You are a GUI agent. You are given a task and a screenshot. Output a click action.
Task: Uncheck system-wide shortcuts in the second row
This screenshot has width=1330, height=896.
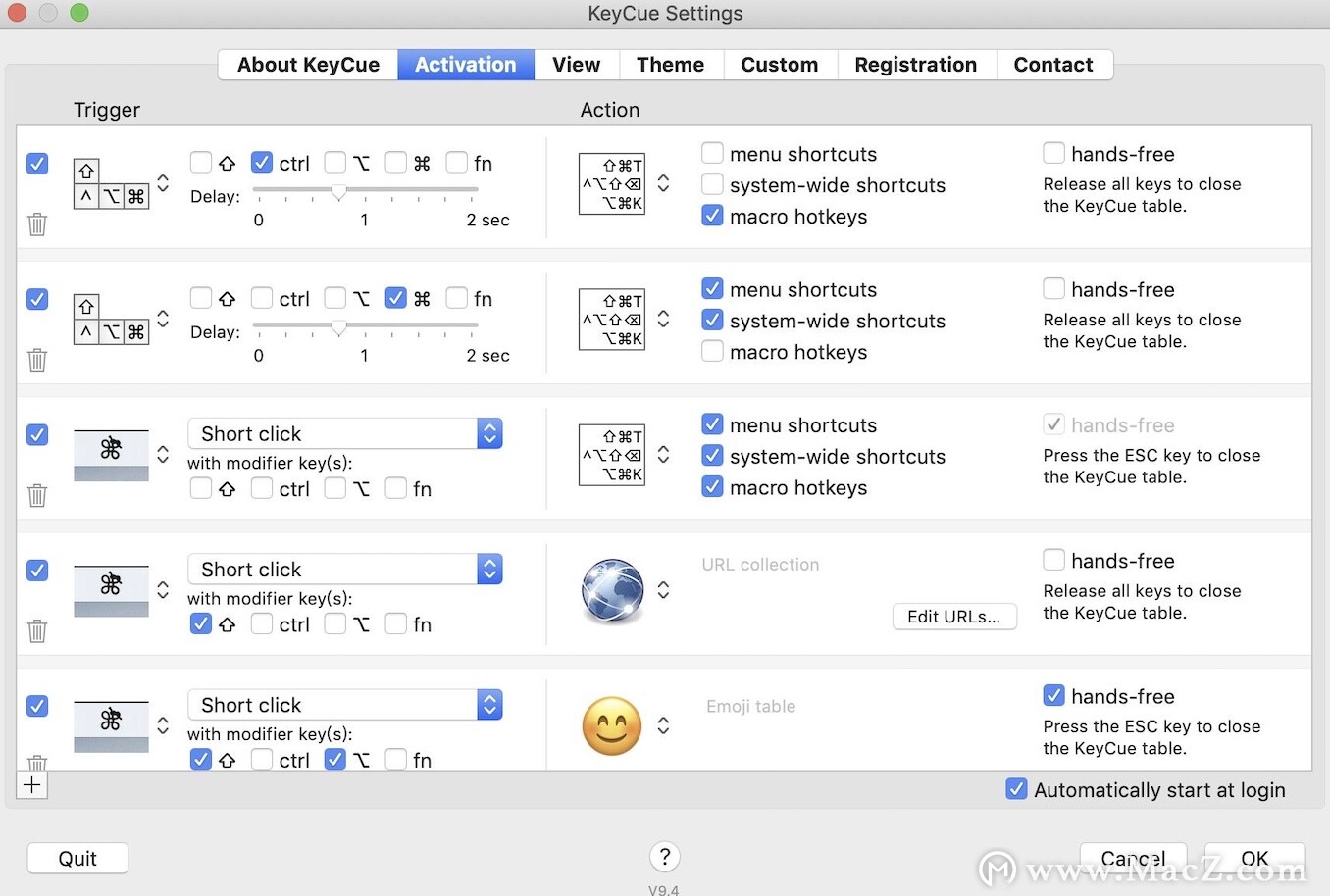(713, 320)
